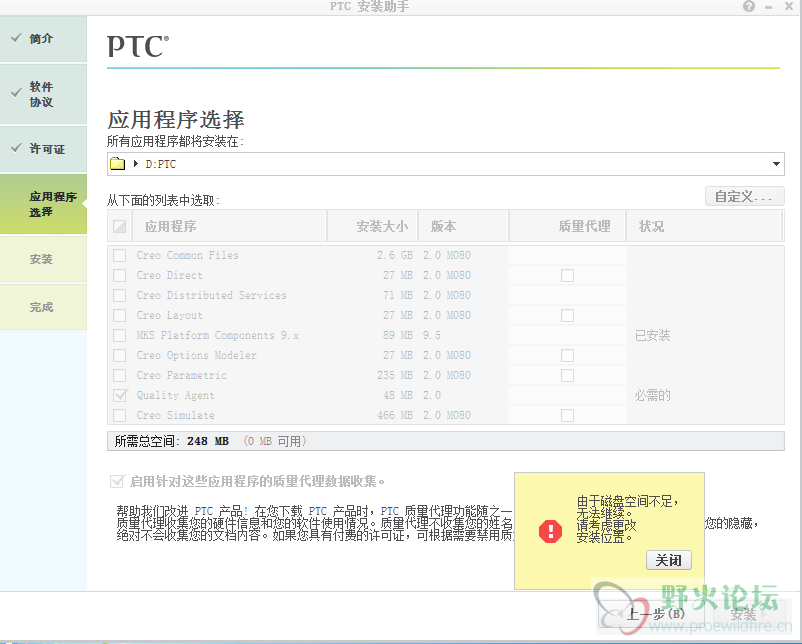Check the Creo Simulate application checkbox
Screen dimensions: 802x644
[120, 415]
